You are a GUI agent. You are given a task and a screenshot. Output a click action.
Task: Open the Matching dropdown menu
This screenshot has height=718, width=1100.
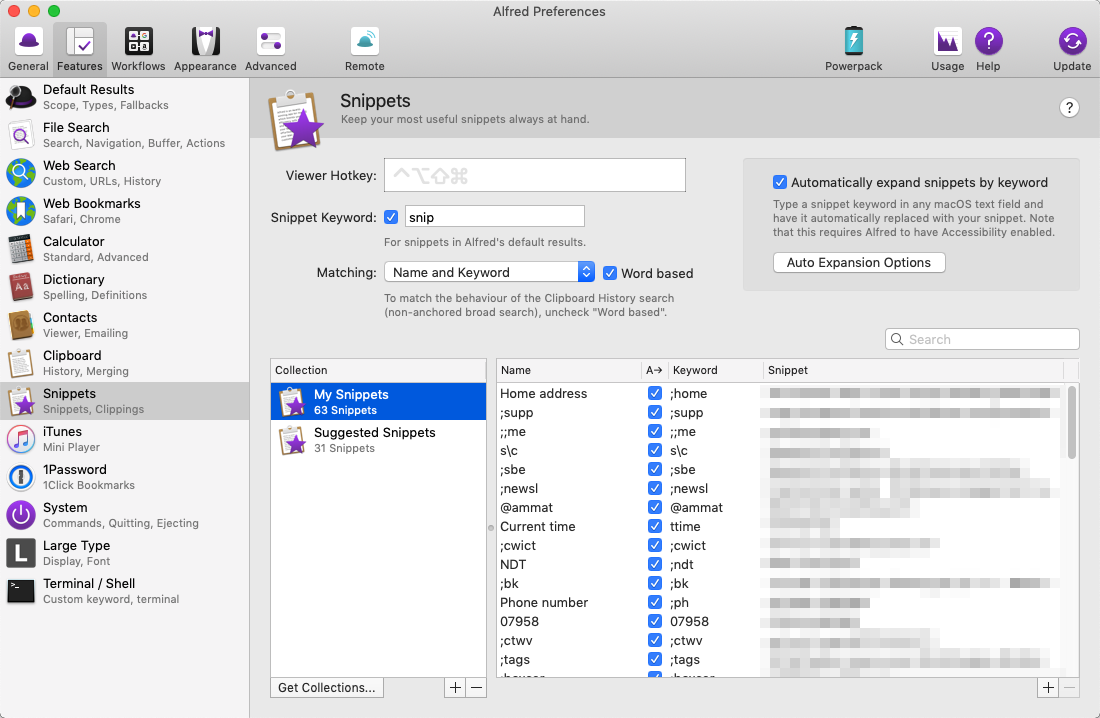(490, 272)
